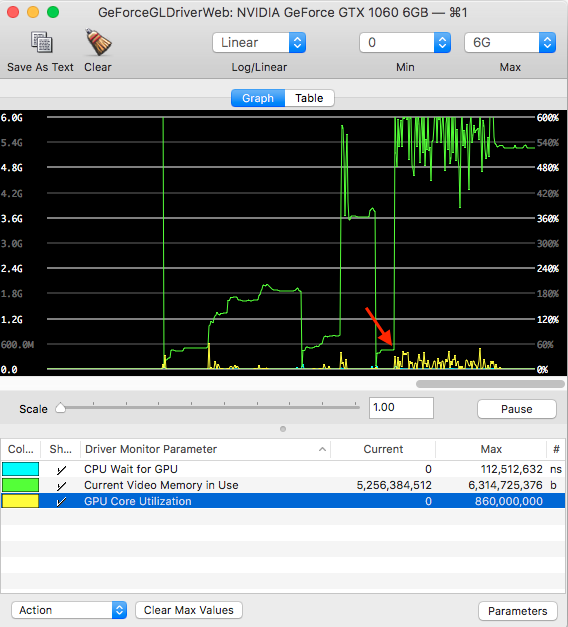Screen dimensions: 568x627
Task: Switch to the Table tab
Action: pos(309,98)
